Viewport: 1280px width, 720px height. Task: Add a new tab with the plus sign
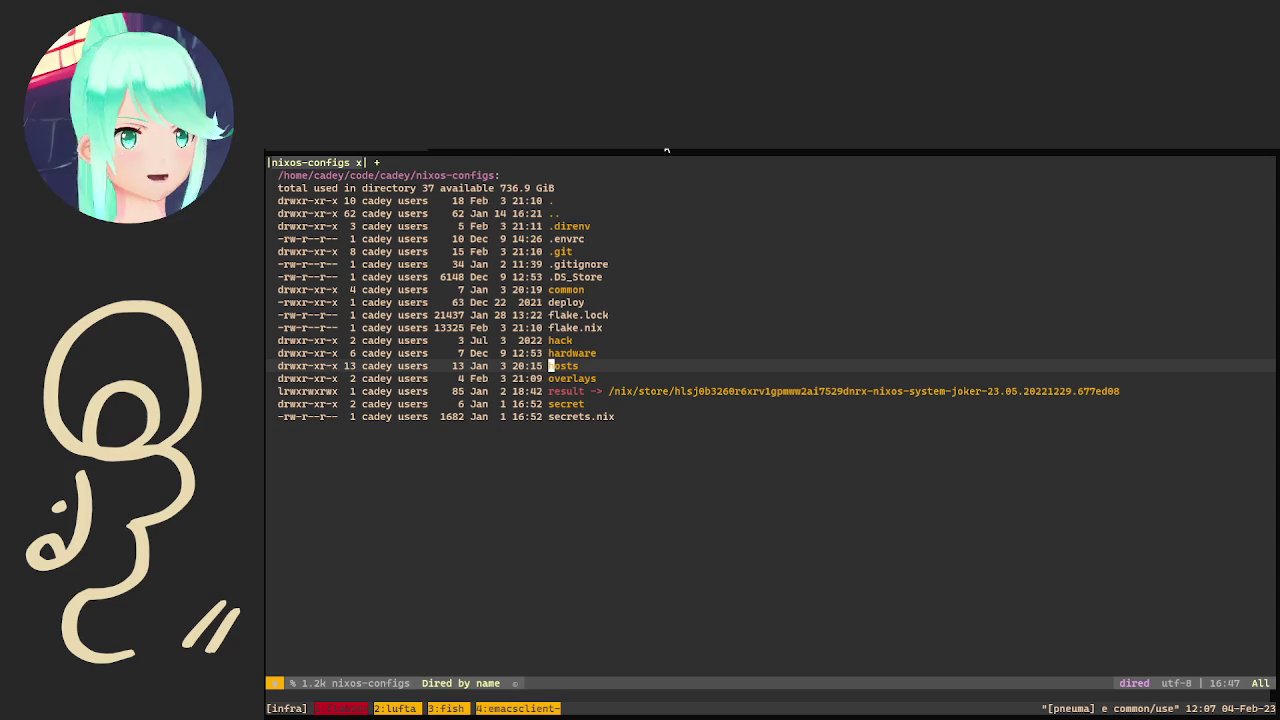pos(377,162)
